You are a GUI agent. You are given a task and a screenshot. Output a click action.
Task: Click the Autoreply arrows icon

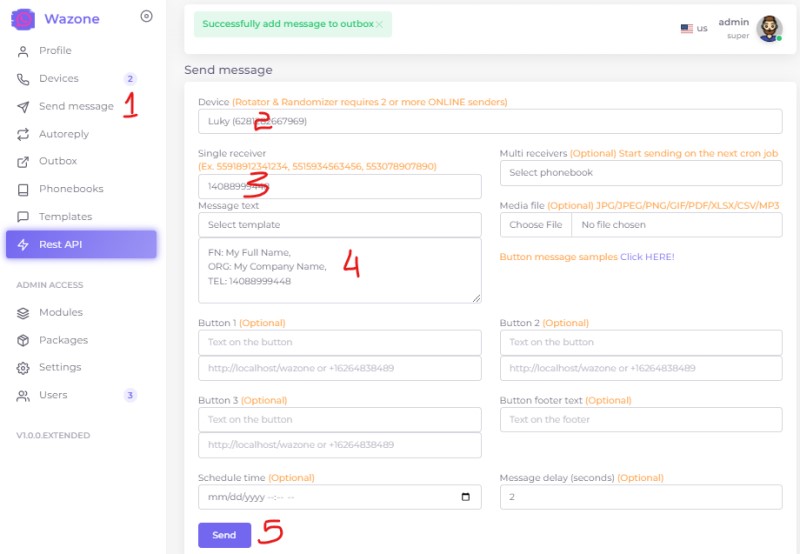coord(23,134)
